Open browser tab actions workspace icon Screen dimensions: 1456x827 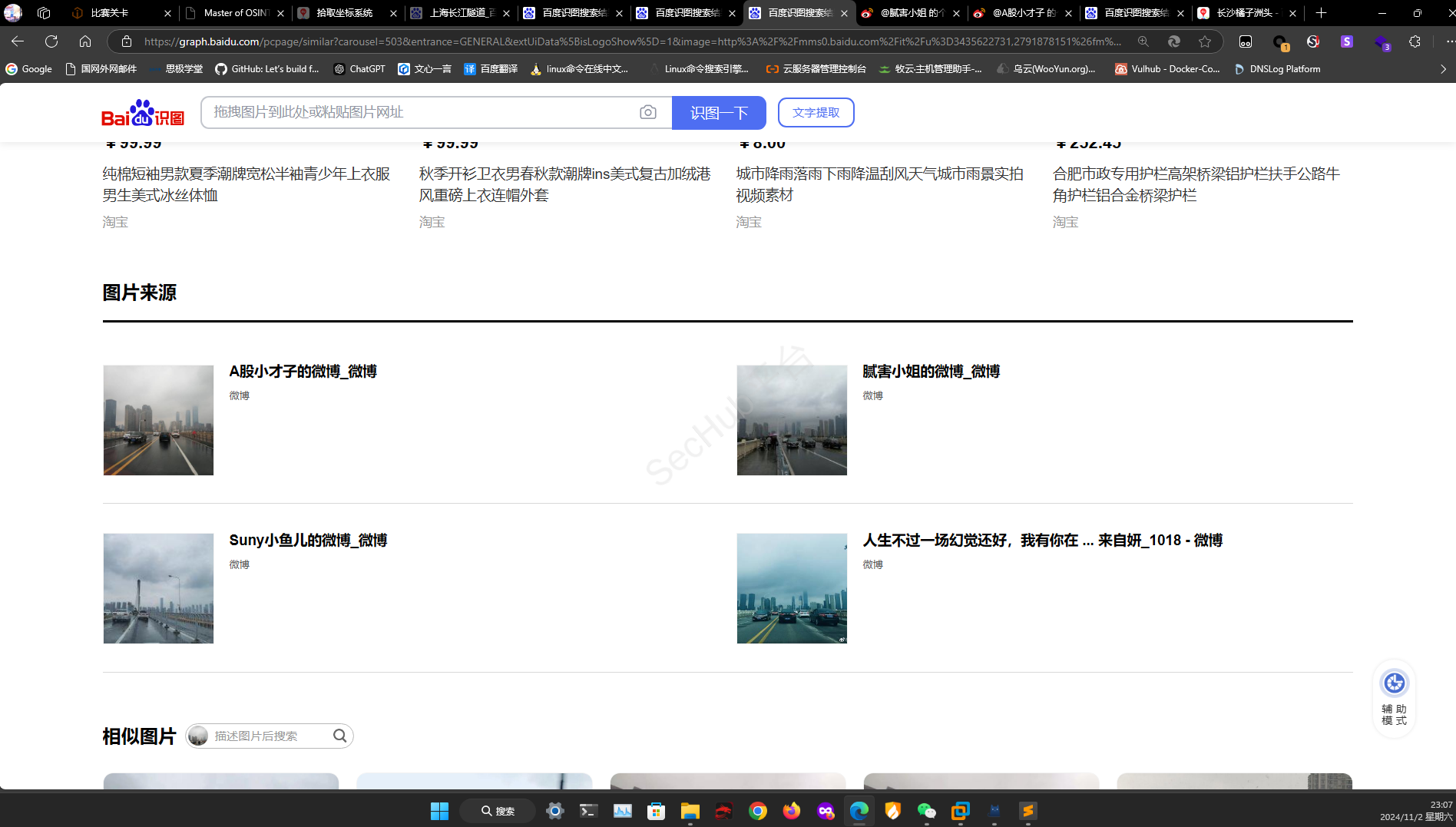(44, 13)
